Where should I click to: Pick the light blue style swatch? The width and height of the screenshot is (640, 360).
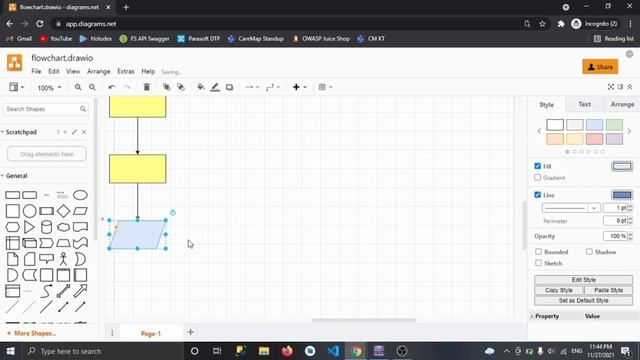(594, 124)
